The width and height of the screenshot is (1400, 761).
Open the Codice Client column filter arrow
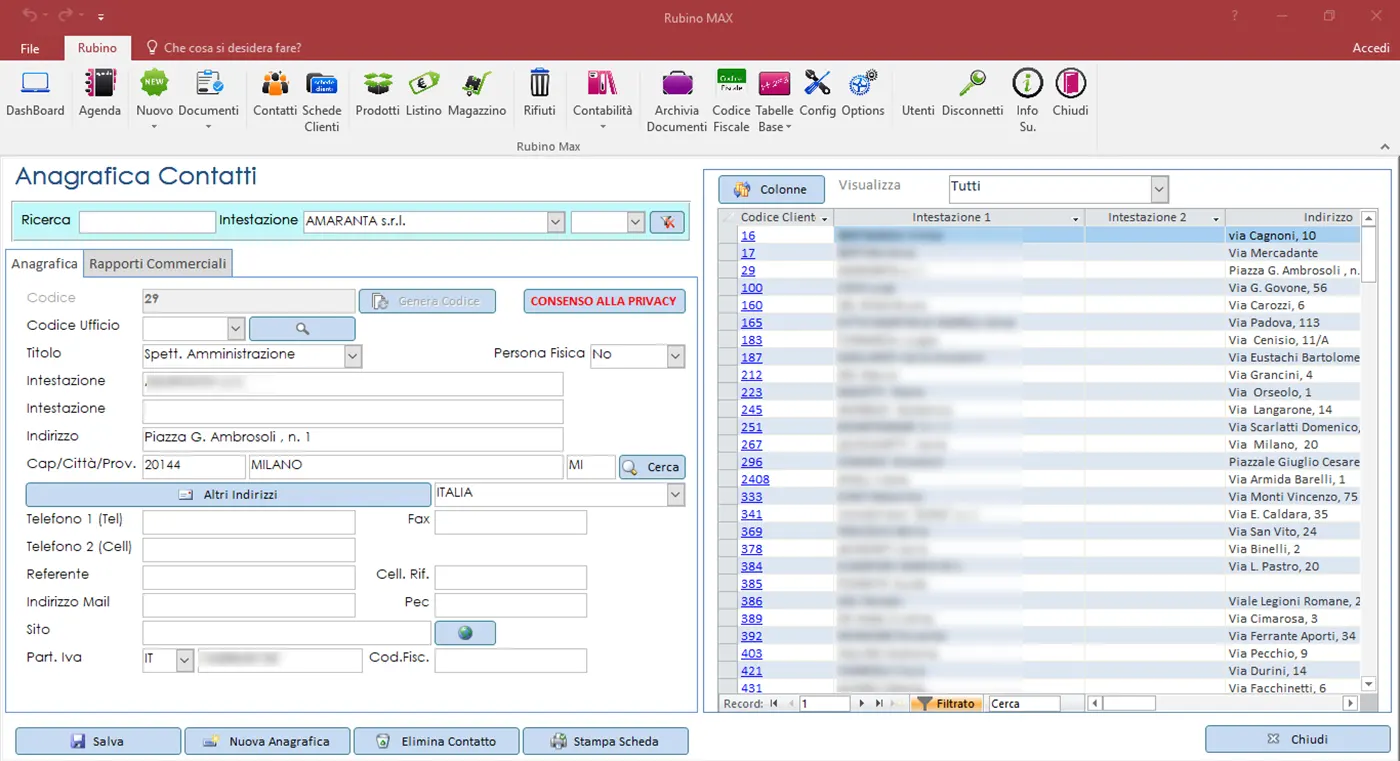[824, 218]
